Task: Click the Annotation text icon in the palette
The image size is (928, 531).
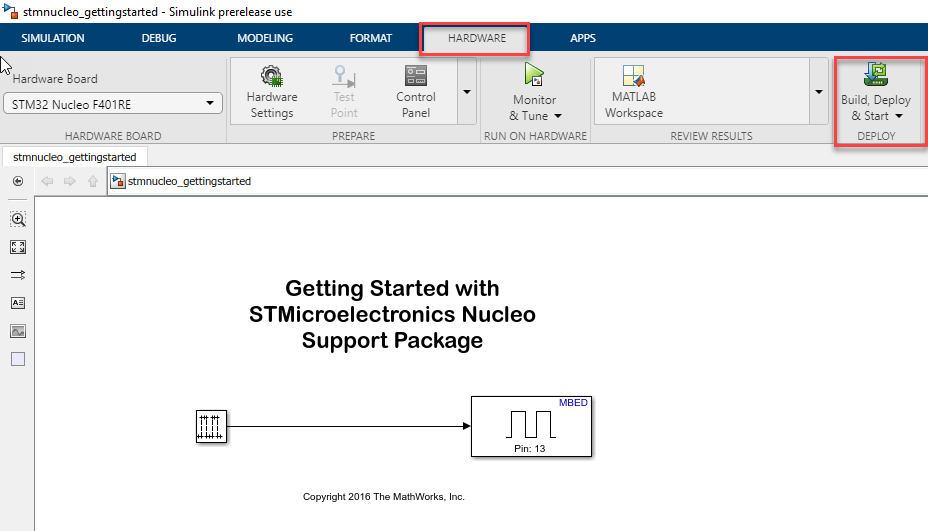Action: click(18, 303)
